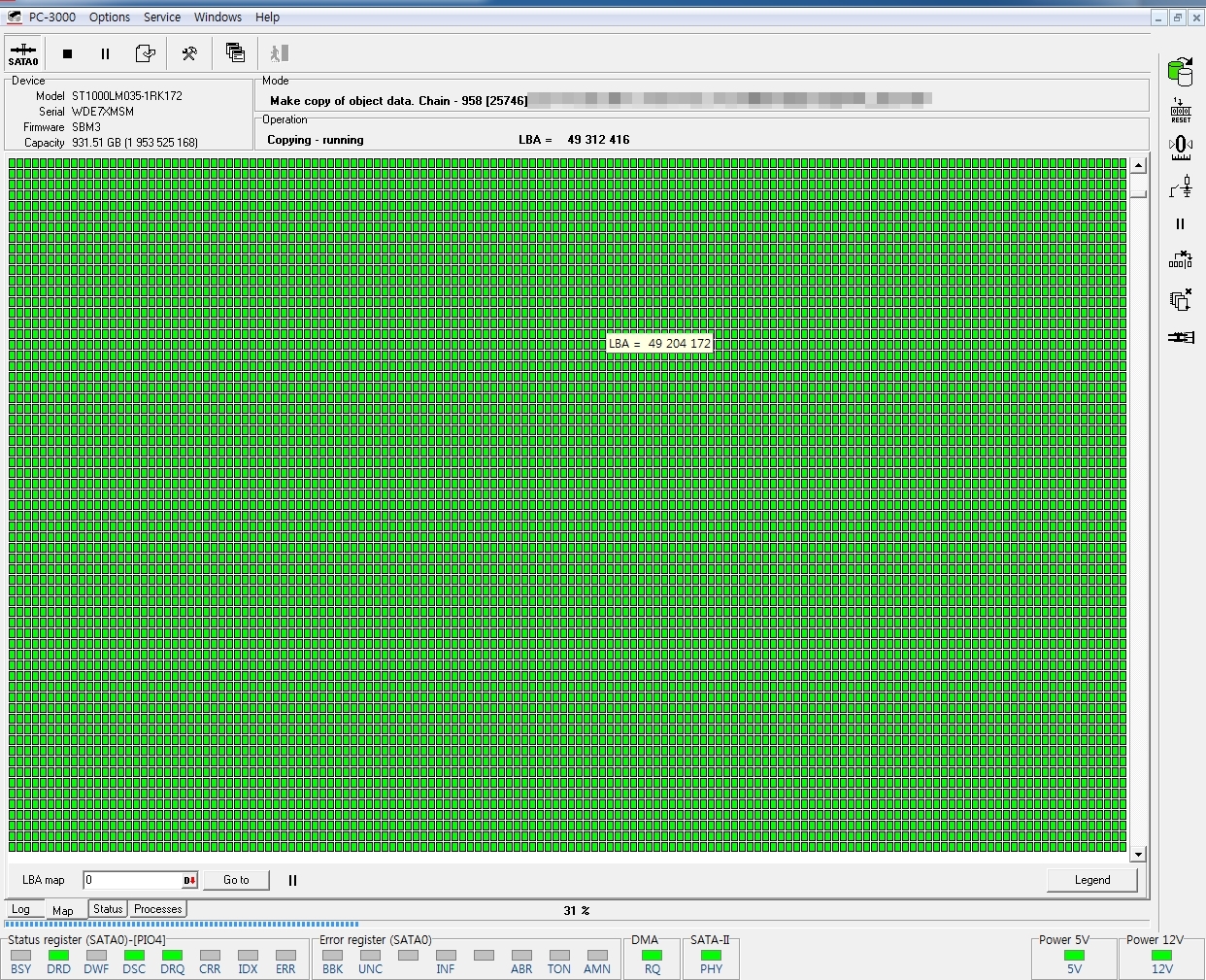Image resolution: width=1206 pixels, height=980 pixels.
Task: Click the CRR status indicator
Action: click(210, 956)
